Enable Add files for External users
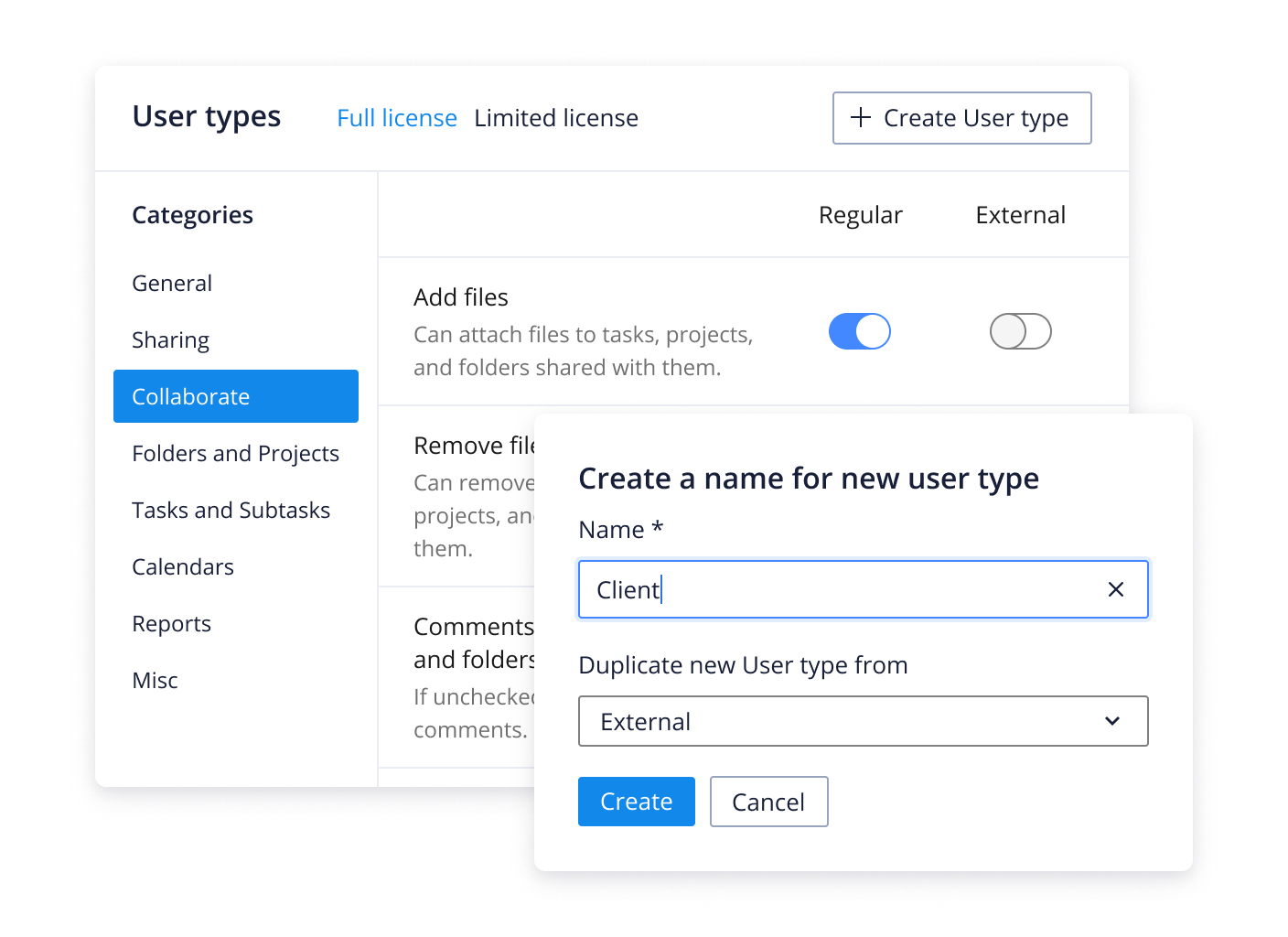 tap(1020, 331)
